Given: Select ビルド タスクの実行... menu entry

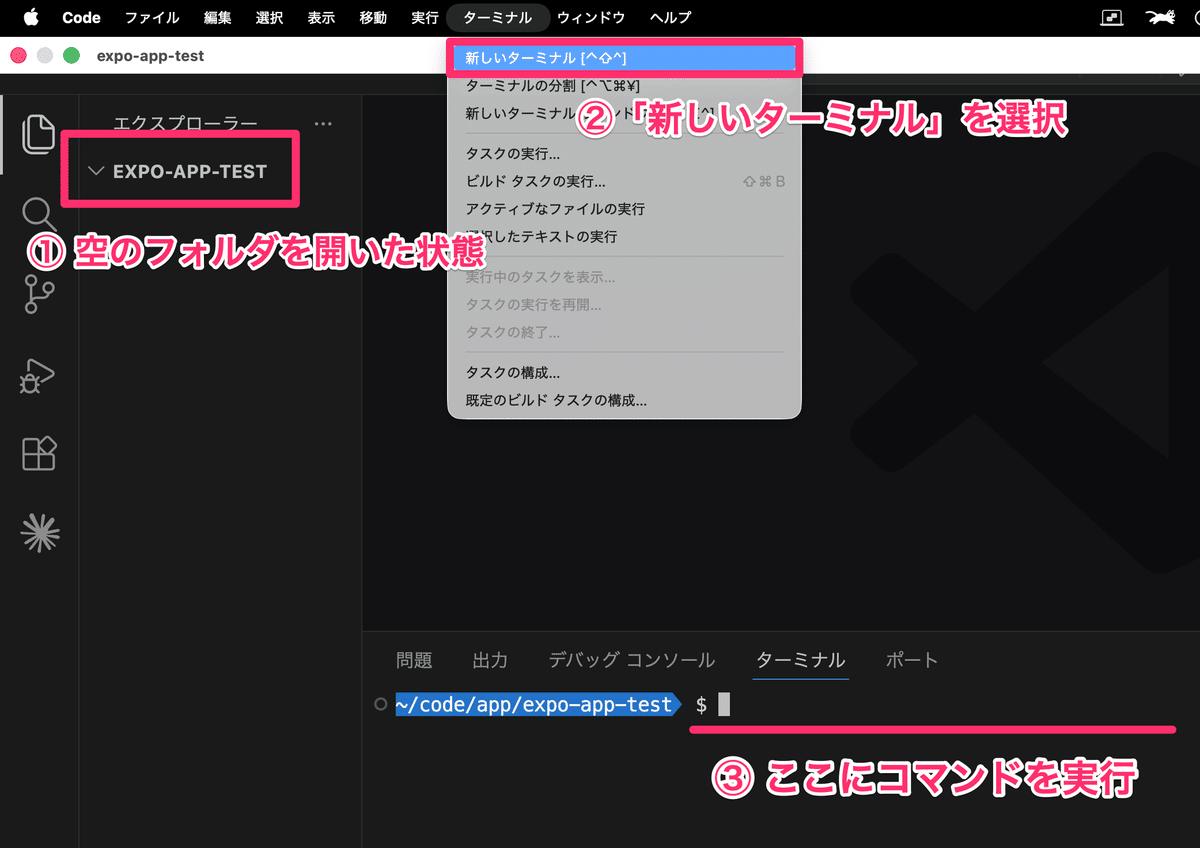Looking at the screenshot, I should click(624, 182).
